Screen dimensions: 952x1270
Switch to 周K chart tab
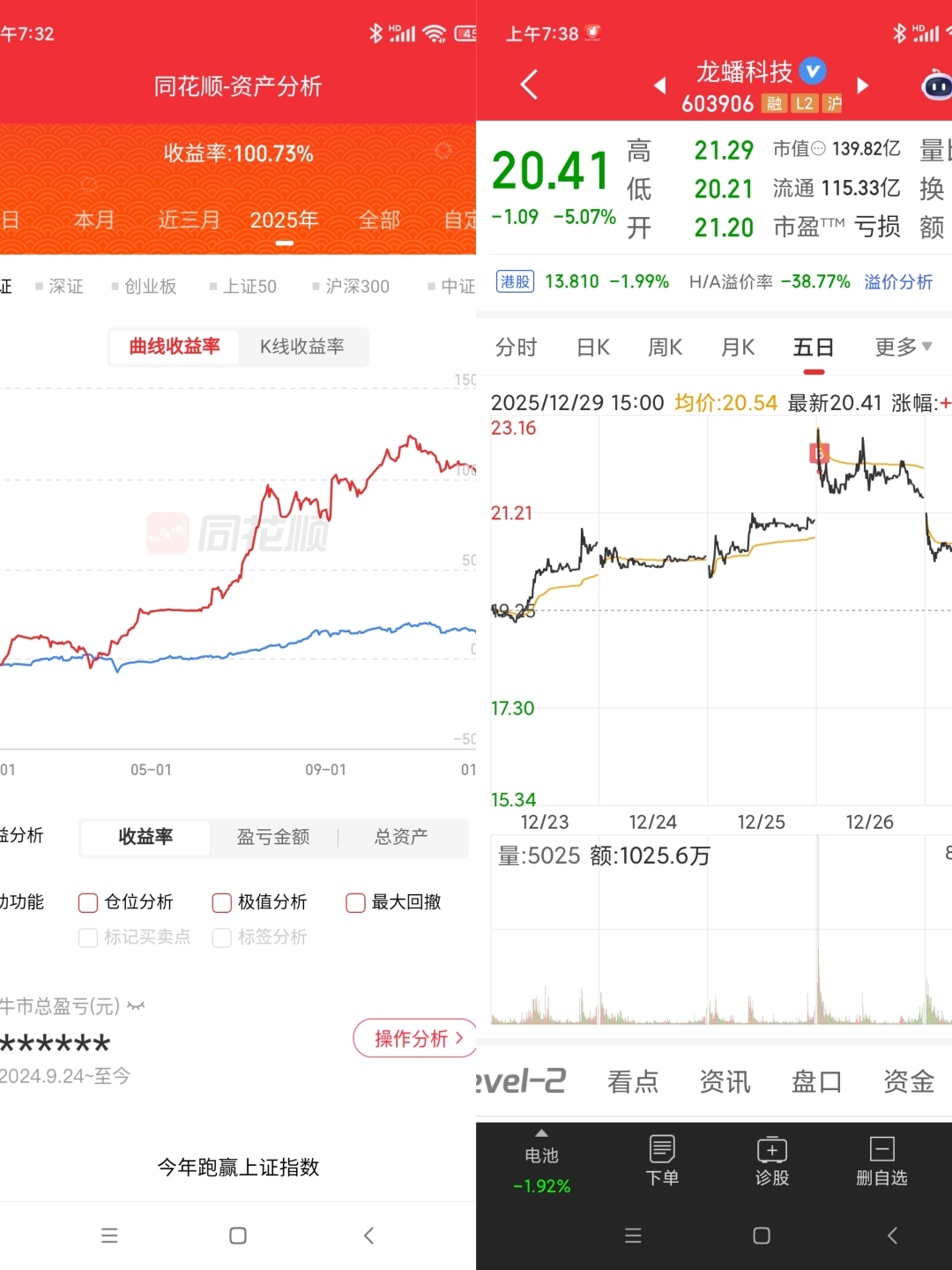click(666, 347)
